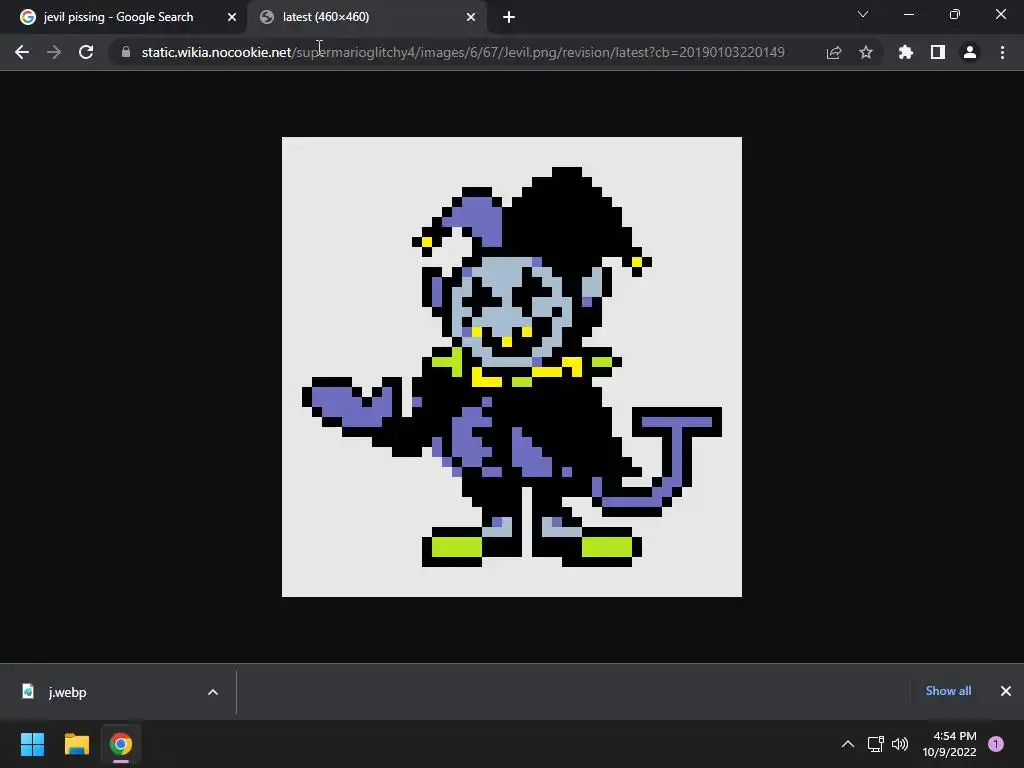Open the Windows Start menu

(x=32, y=744)
